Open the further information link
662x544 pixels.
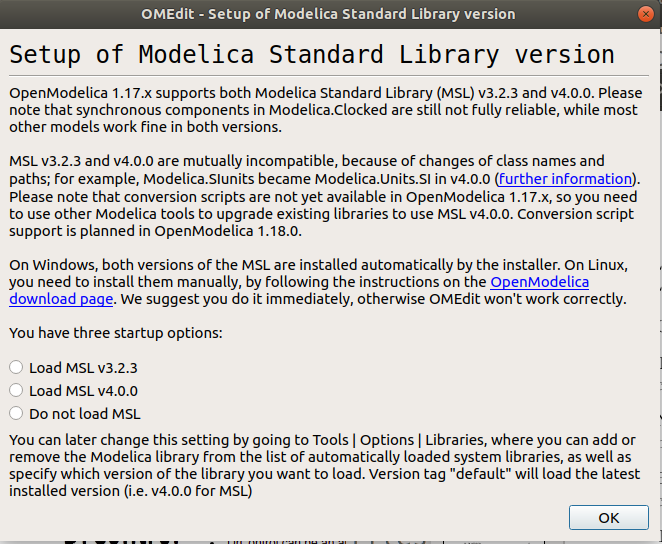(x=565, y=179)
